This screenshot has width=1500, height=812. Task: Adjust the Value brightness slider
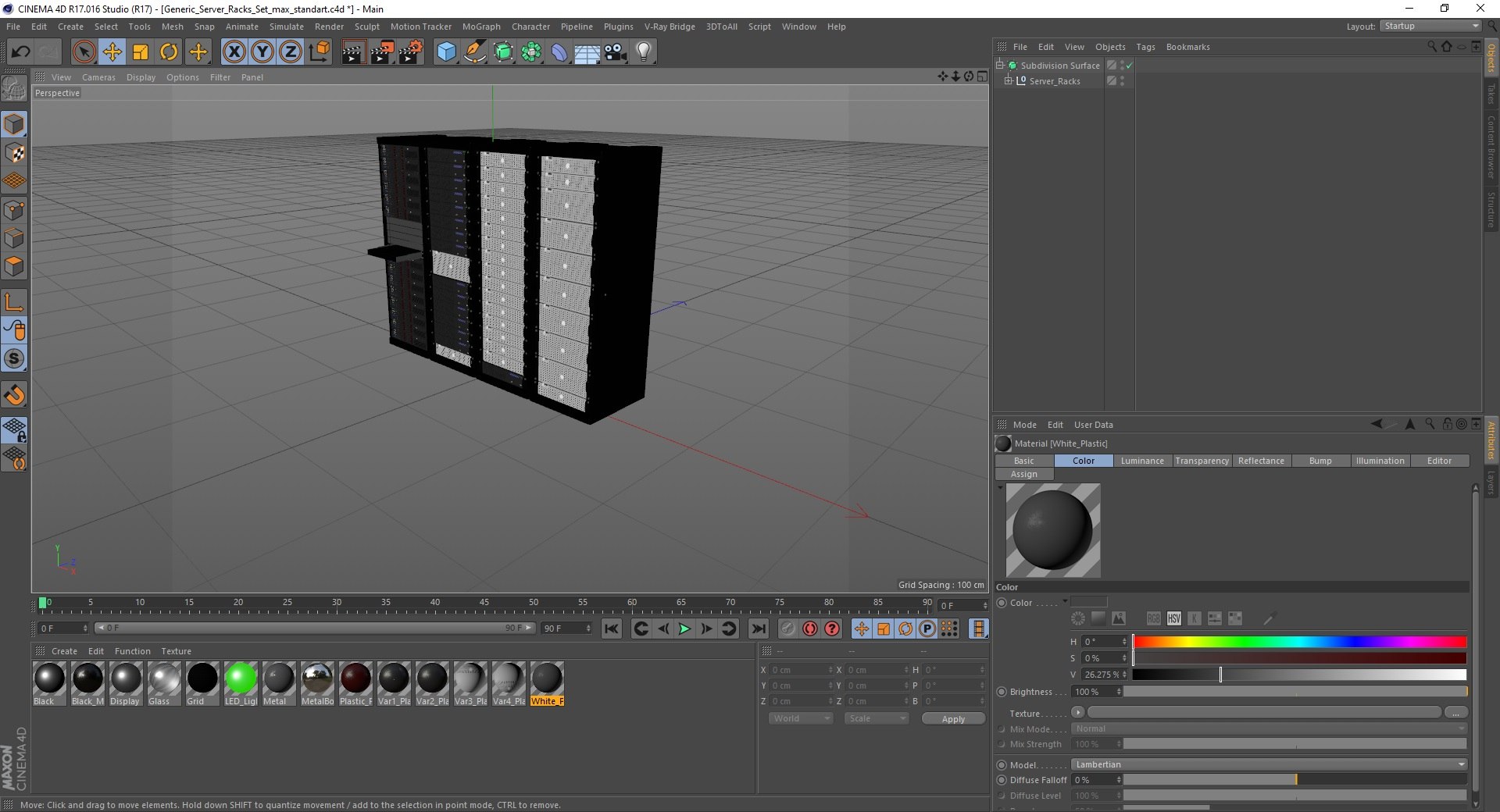1299,675
